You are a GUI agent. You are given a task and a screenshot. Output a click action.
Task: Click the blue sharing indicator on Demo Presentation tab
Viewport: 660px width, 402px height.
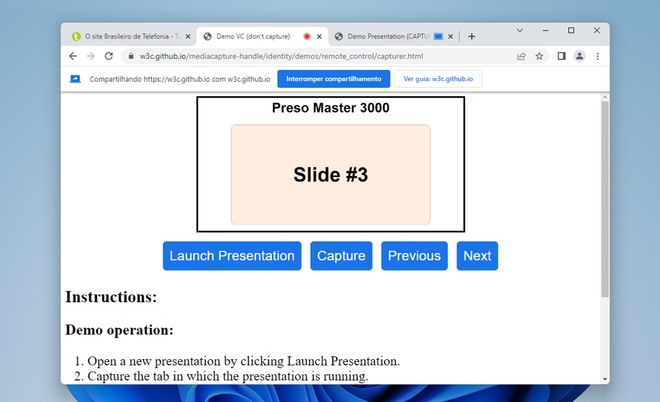click(x=438, y=37)
